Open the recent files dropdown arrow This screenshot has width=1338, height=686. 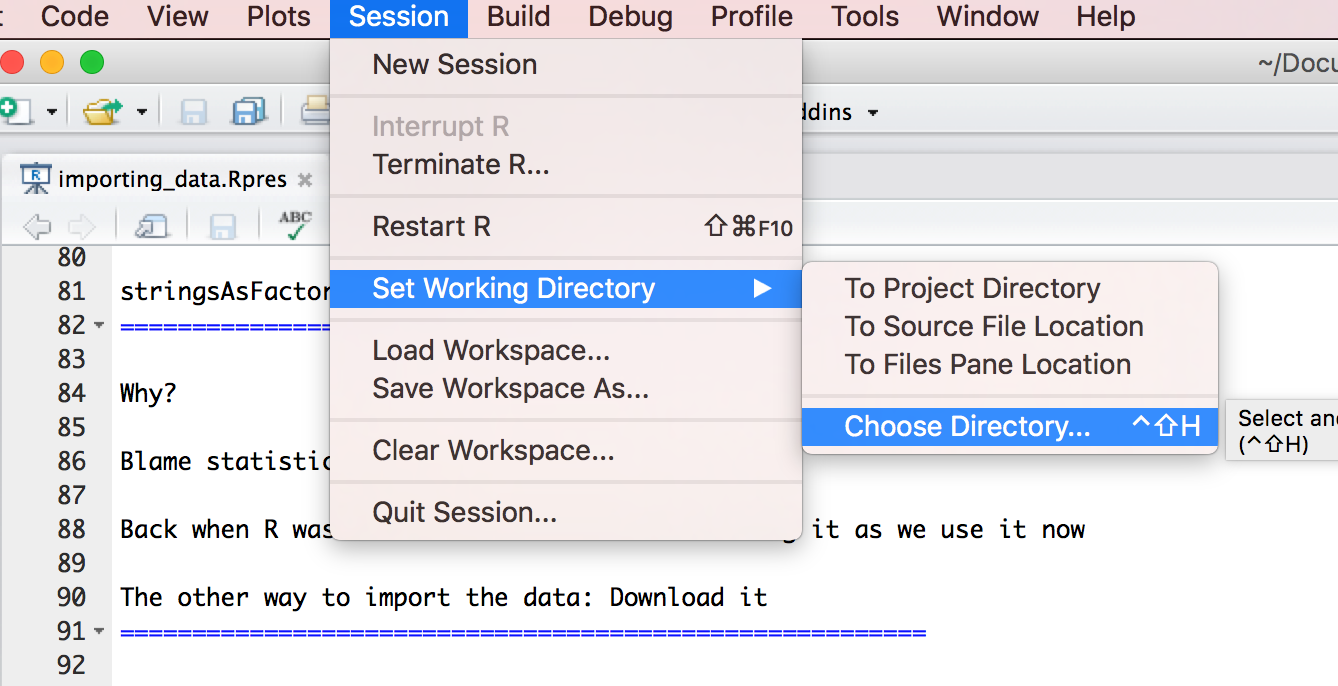[x=142, y=112]
